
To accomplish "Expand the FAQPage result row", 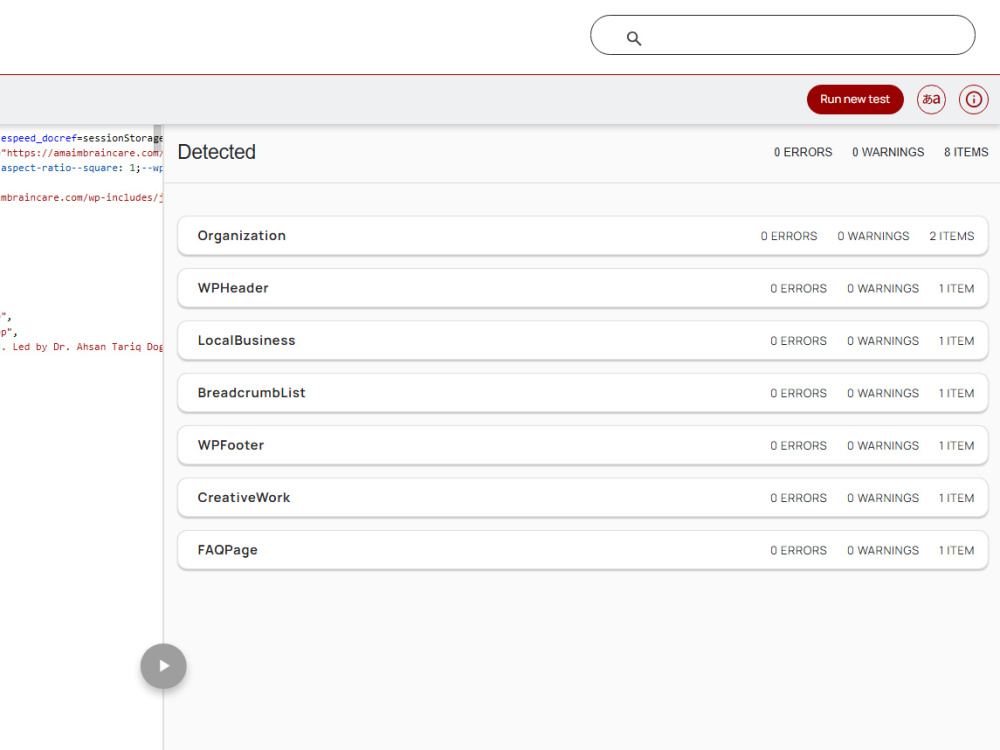I will pos(582,550).
